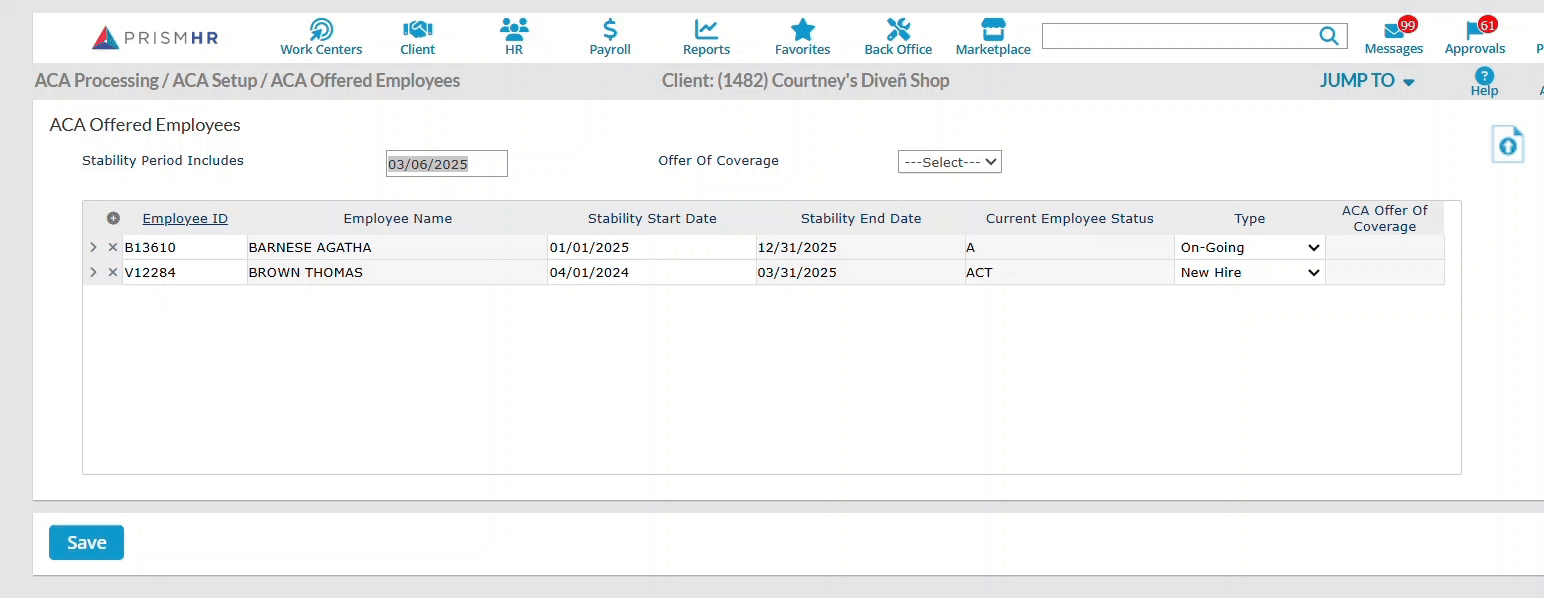This screenshot has height=598, width=1544.
Task: Click the Help question mark icon
Action: pyautogui.click(x=1484, y=76)
